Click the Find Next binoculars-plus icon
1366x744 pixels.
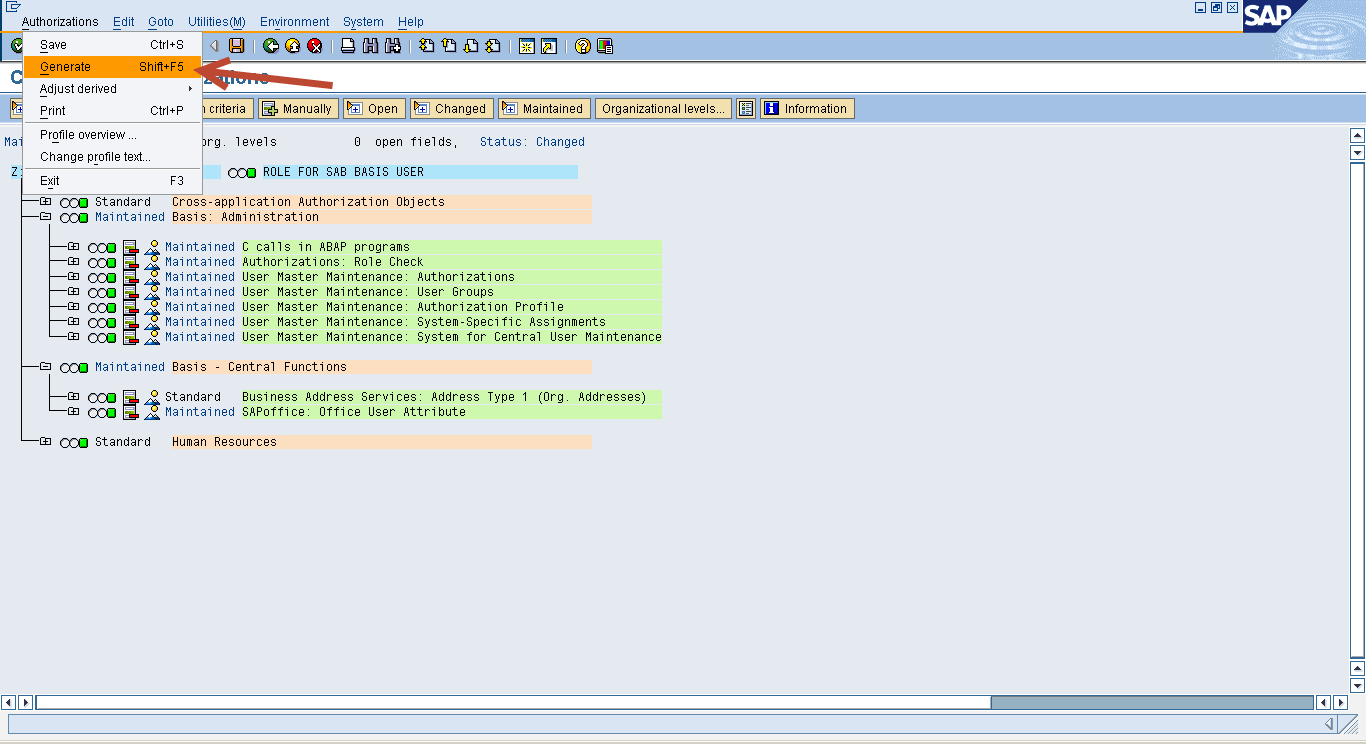coord(393,46)
